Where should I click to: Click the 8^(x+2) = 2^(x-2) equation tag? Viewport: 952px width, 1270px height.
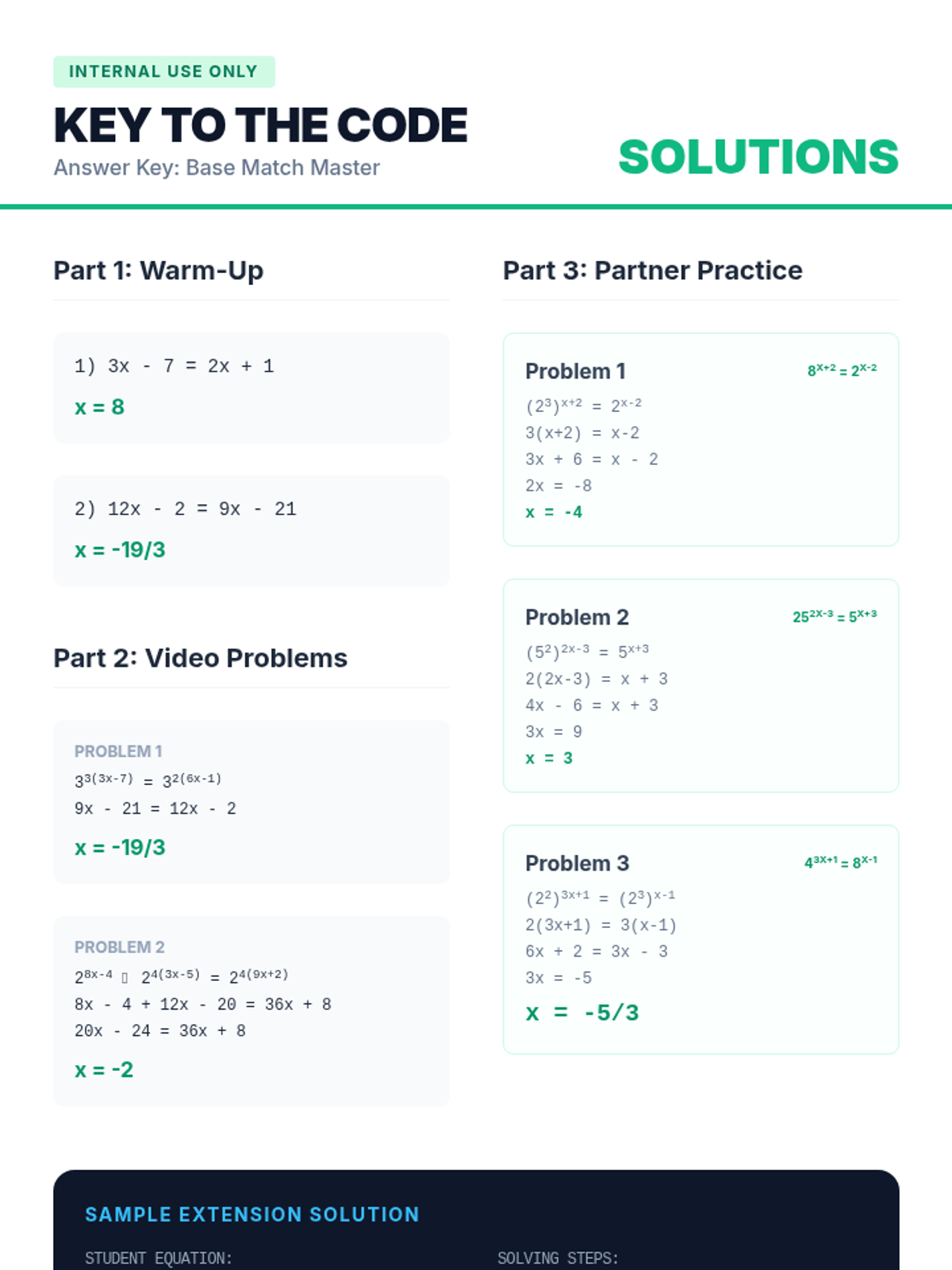click(x=842, y=370)
